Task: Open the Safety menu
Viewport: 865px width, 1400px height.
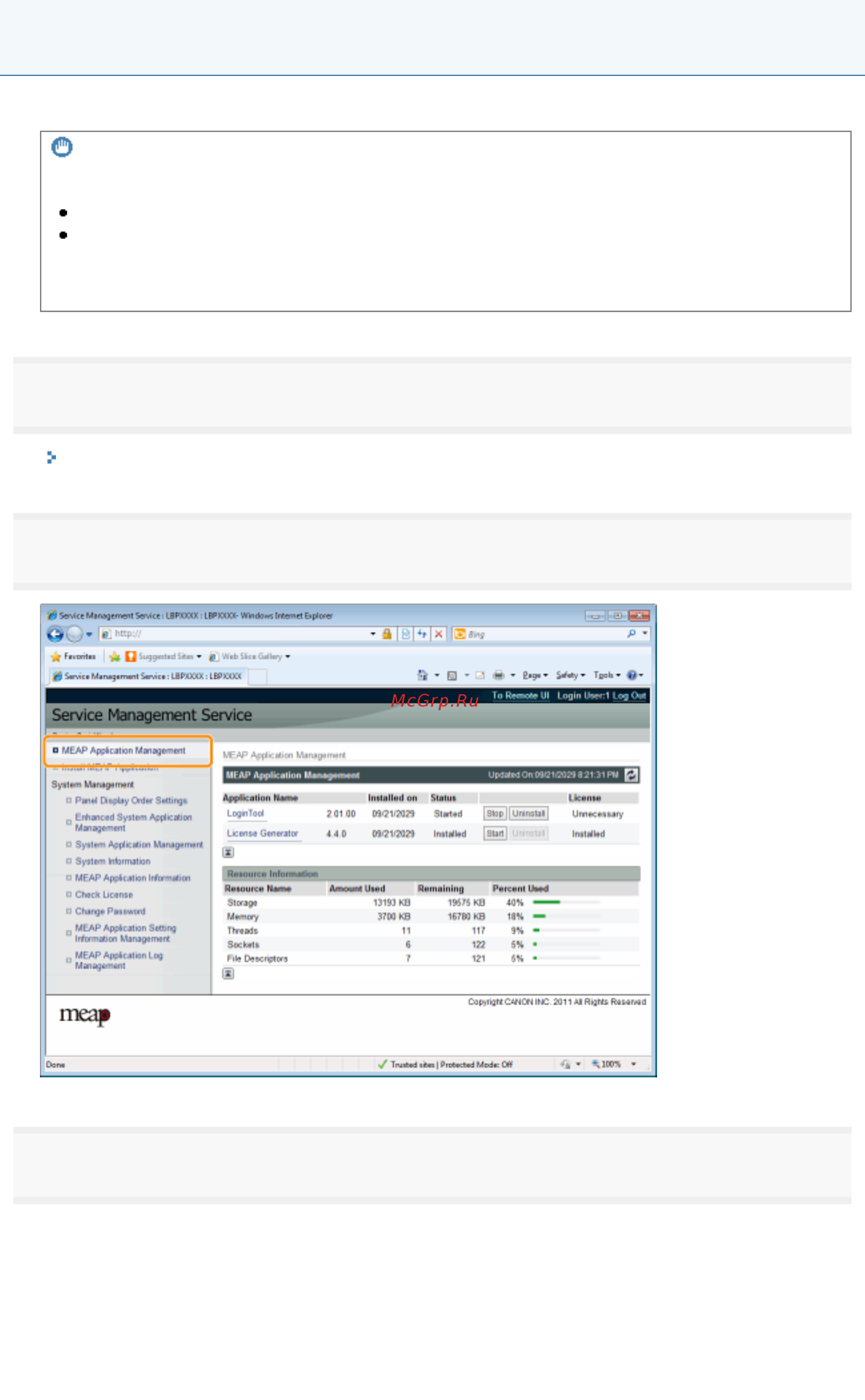Action: coord(570,676)
